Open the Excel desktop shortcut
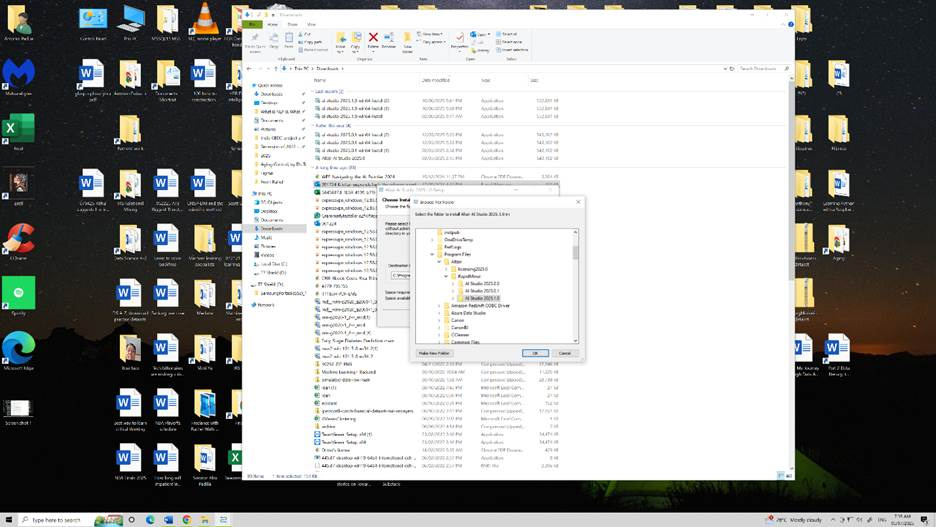 pos(19,132)
